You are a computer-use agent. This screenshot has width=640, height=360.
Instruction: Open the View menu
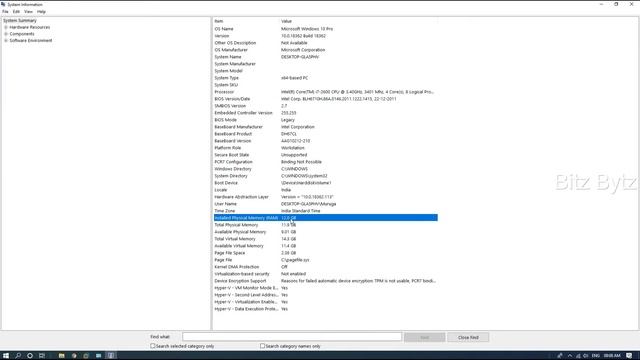28,12
